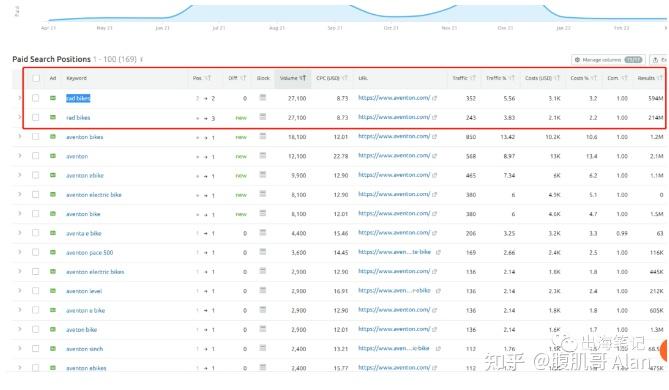Screen dimensions: 669x390
Task: Expand the aventon e bike row chevron
Action: coord(20,310)
